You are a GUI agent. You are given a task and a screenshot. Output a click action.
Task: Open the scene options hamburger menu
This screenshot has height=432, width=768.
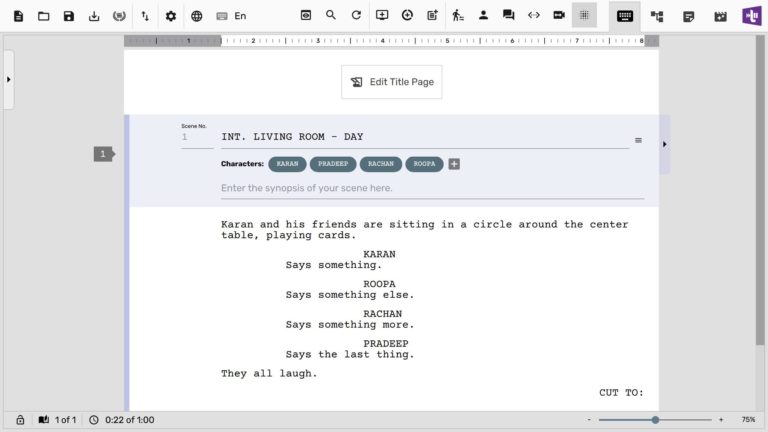[x=638, y=140]
